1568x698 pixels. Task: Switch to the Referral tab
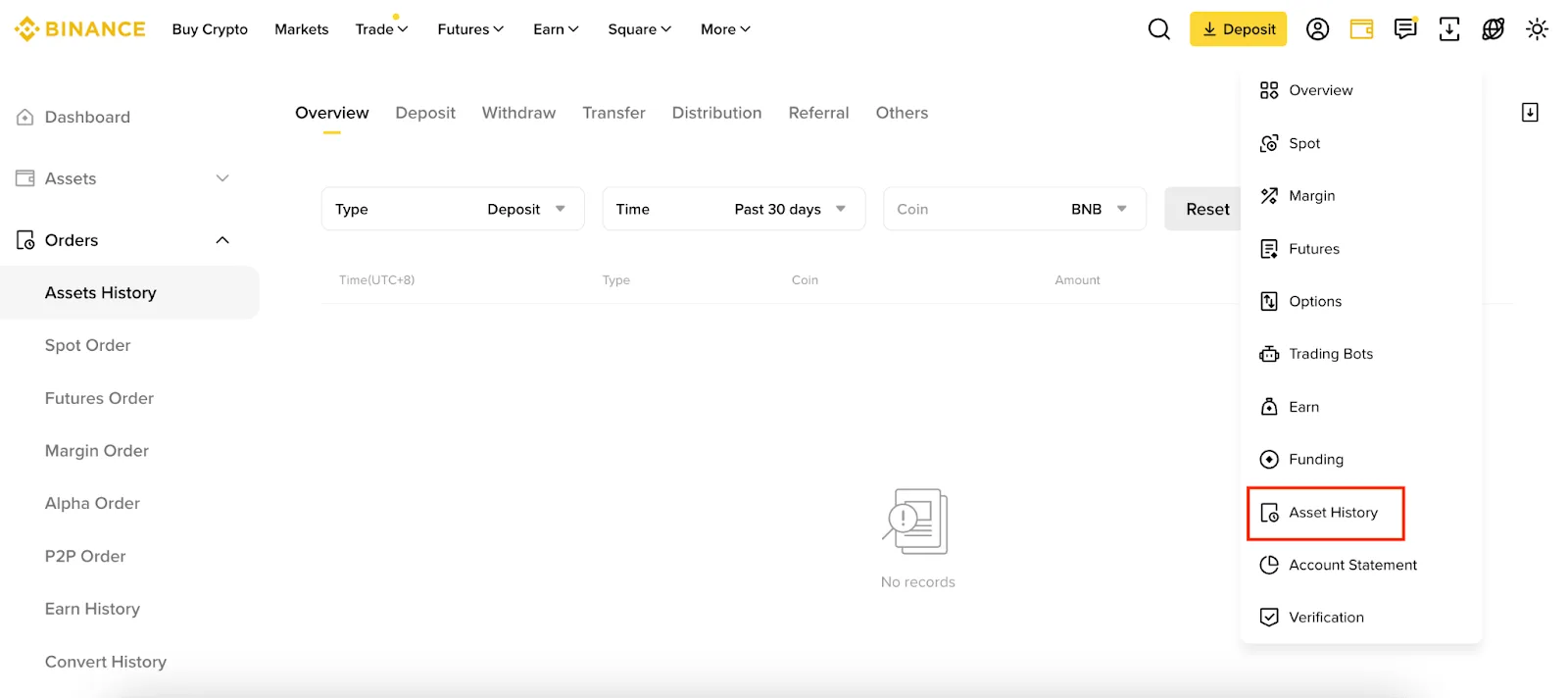(818, 113)
